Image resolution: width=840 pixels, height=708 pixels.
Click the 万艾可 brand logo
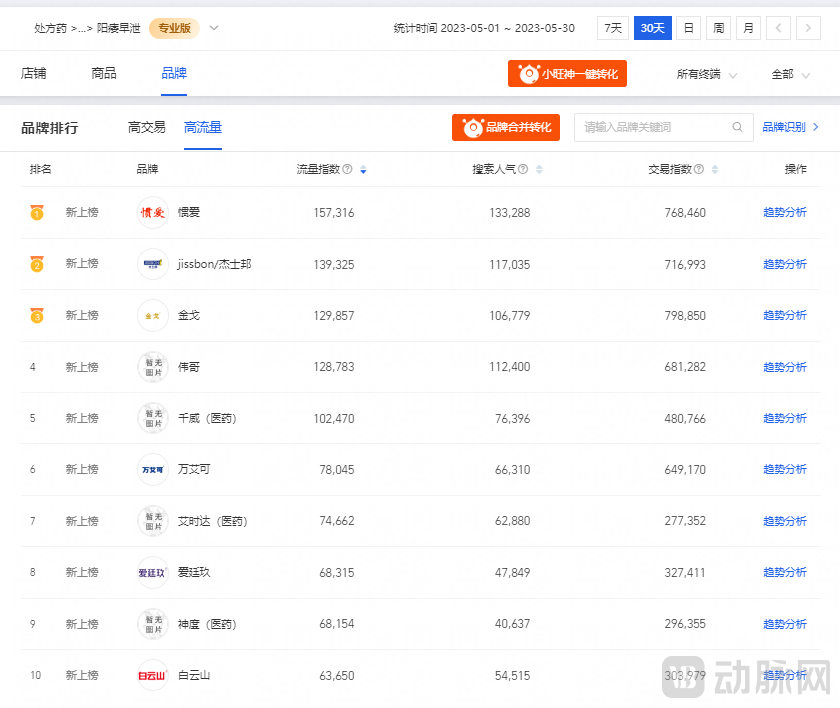153,470
